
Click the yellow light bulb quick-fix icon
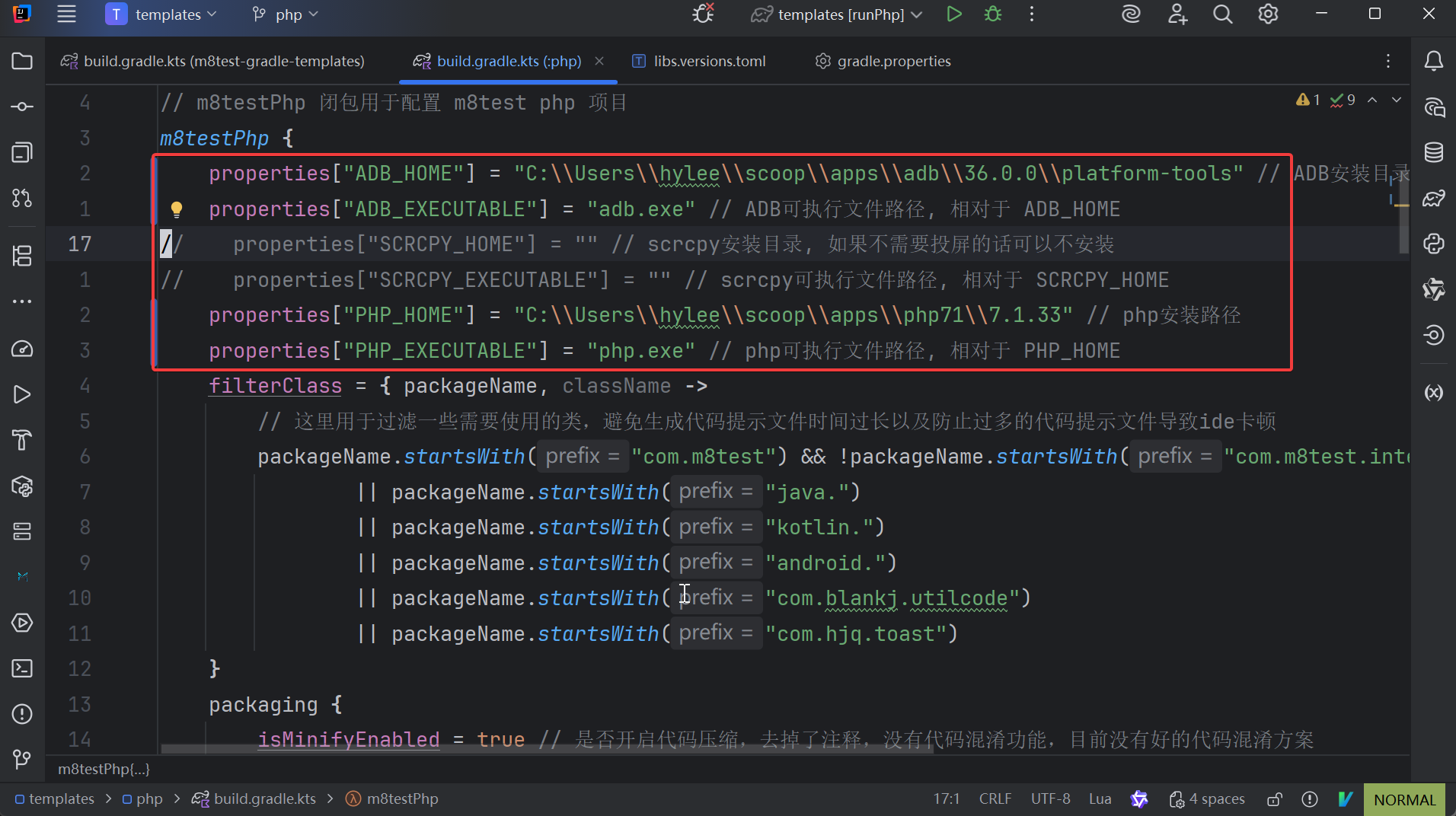(176, 209)
